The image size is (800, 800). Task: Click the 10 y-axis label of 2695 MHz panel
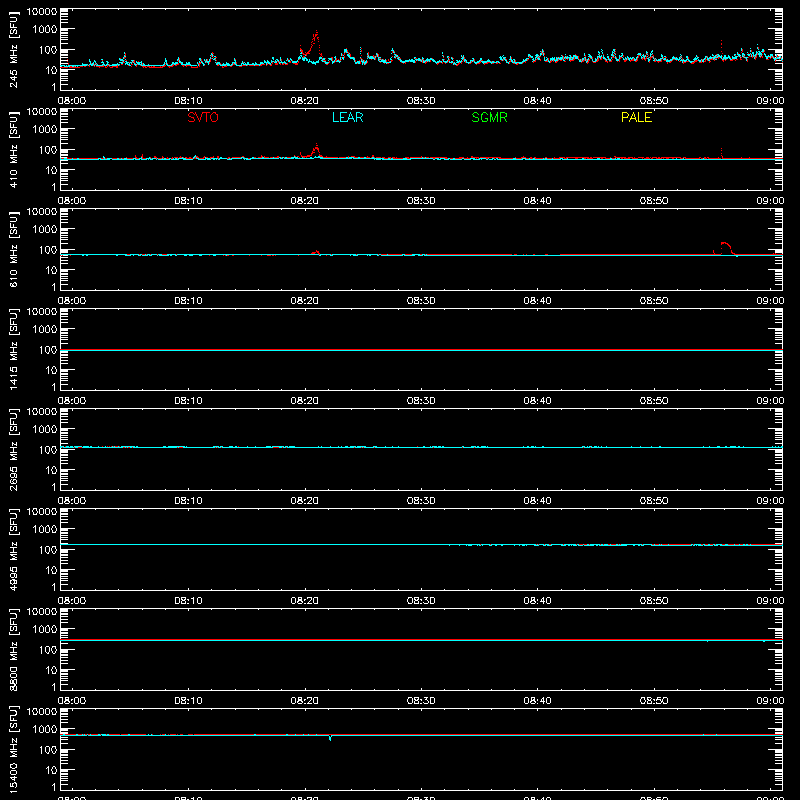click(51, 470)
